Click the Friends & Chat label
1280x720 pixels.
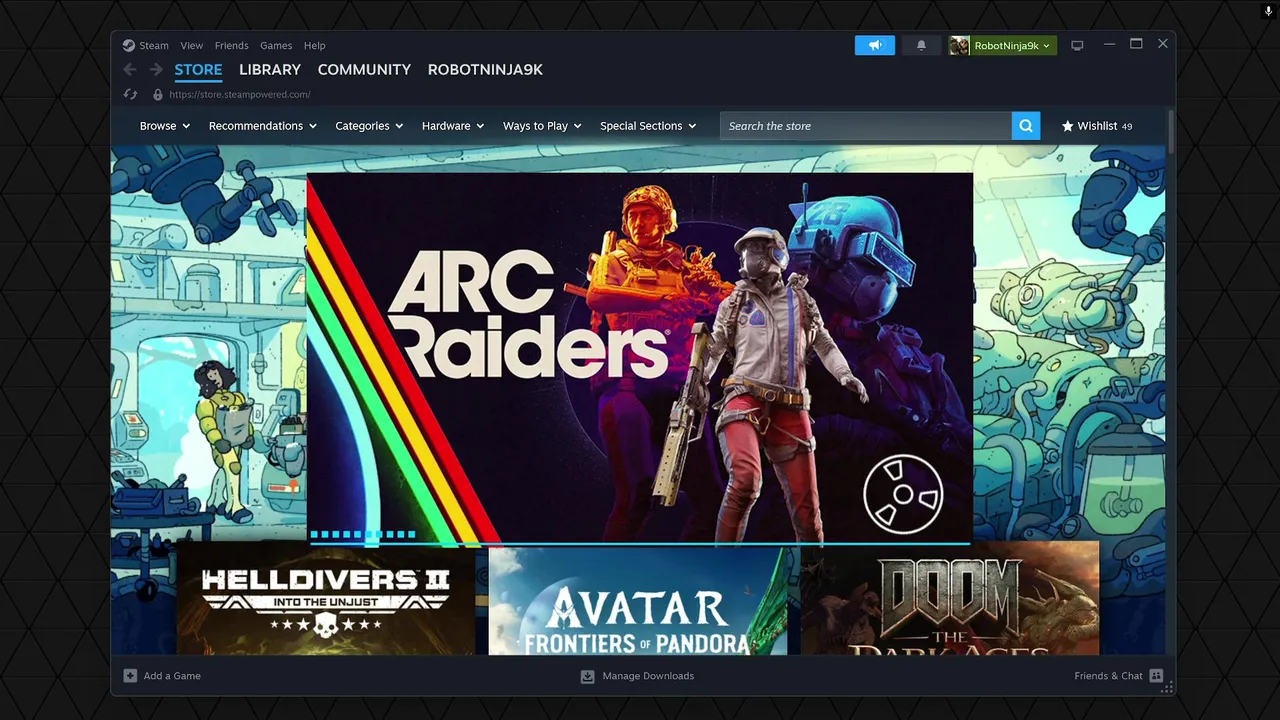click(x=1108, y=676)
